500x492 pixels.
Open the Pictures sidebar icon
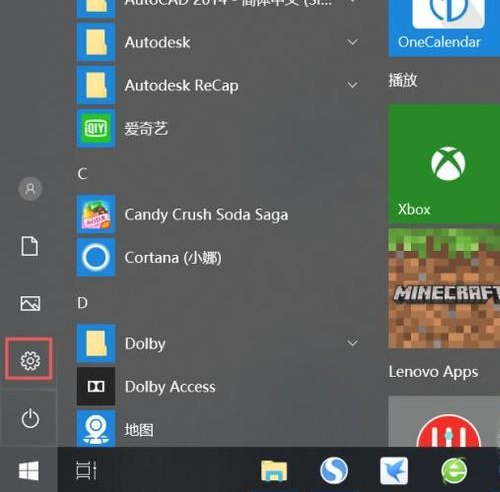30,303
